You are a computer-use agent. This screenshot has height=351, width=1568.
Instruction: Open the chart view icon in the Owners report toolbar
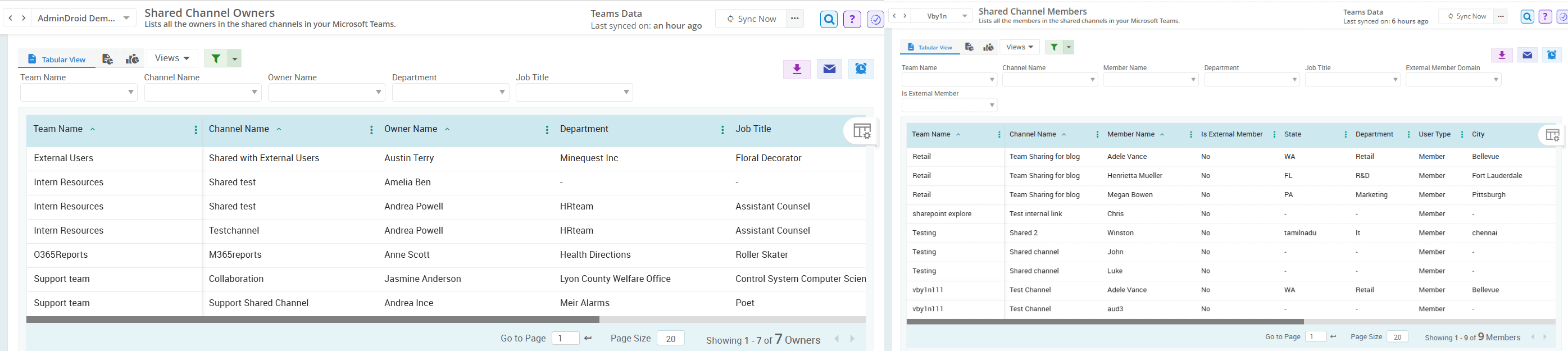point(132,59)
